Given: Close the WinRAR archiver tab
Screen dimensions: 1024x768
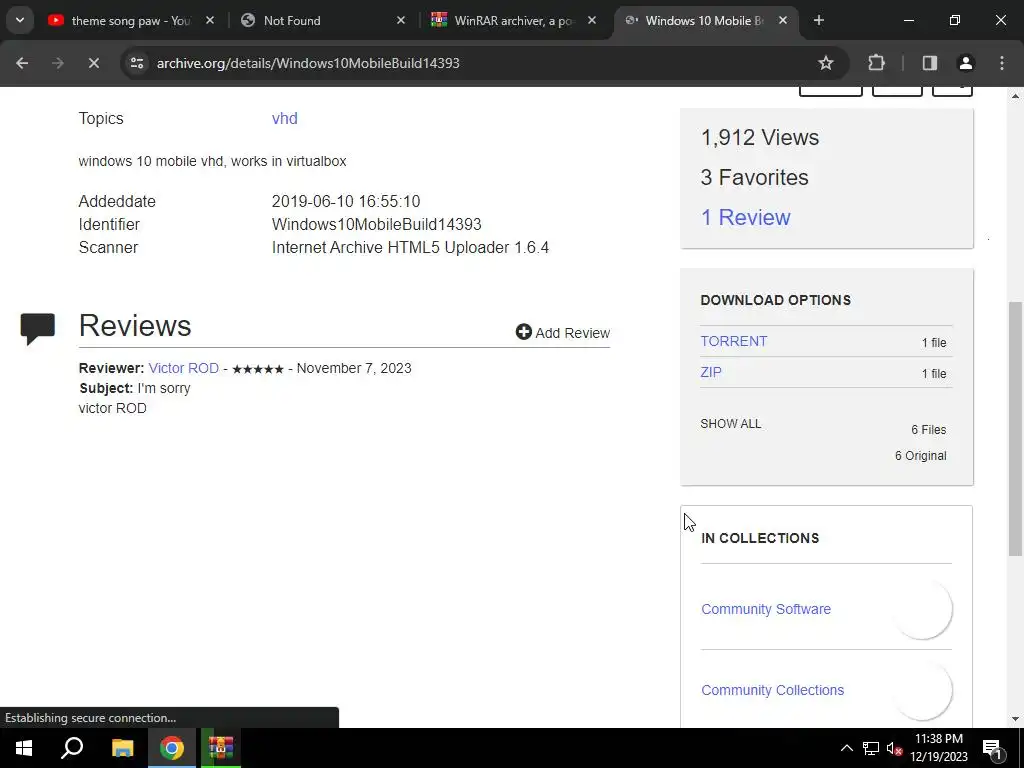Looking at the screenshot, I should (x=591, y=20).
